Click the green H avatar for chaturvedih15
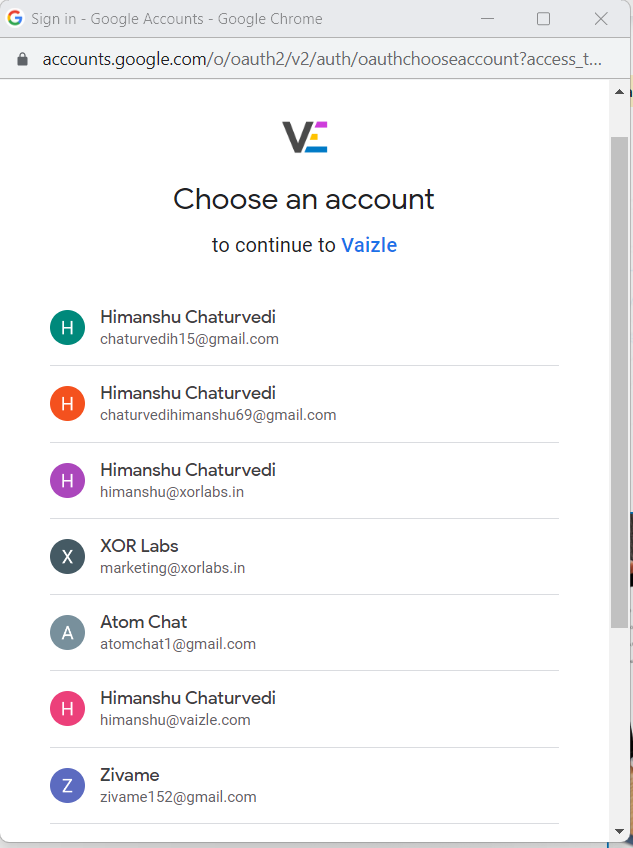 point(68,327)
